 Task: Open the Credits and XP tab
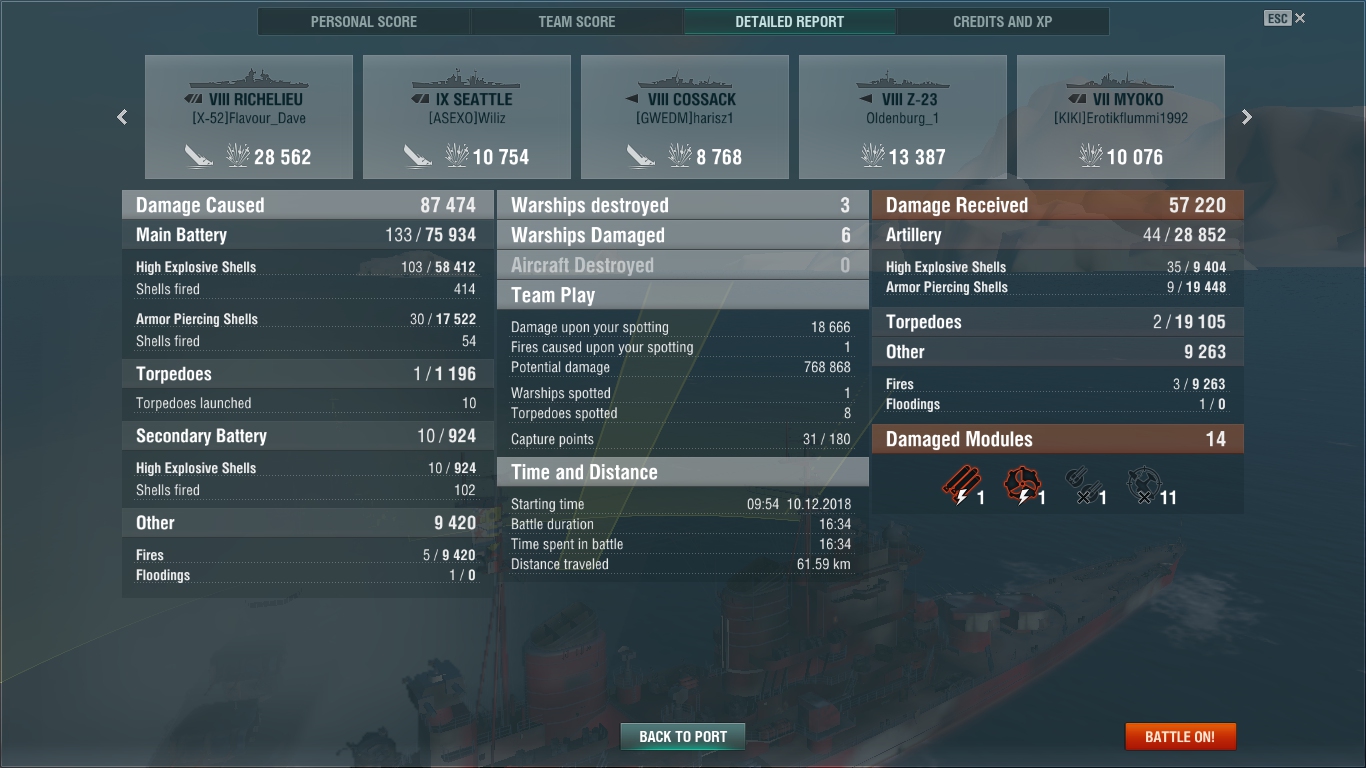[x=1003, y=21]
